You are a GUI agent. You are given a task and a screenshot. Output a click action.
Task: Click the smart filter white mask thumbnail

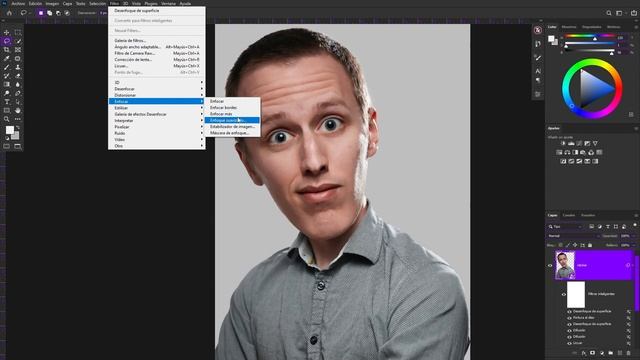pyautogui.click(x=576, y=294)
